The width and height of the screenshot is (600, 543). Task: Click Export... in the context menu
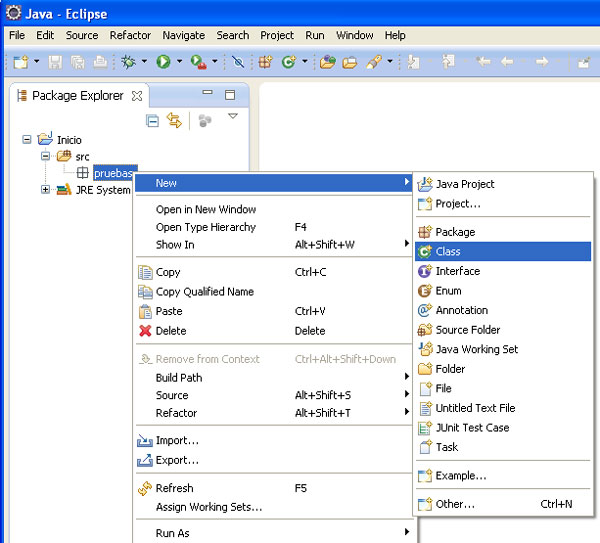(x=274, y=460)
